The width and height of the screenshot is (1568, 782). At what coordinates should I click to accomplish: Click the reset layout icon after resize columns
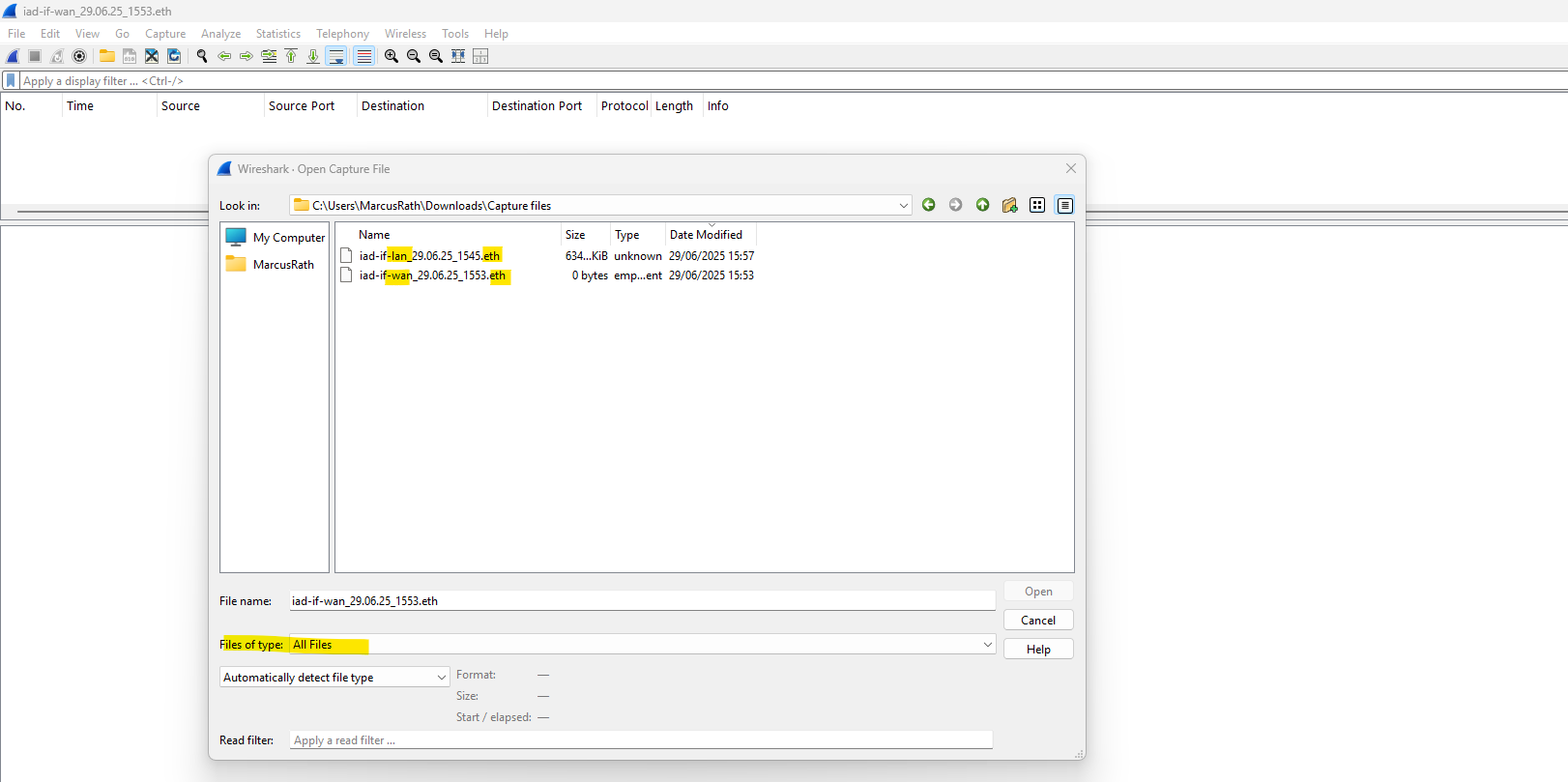pos(480,56)
